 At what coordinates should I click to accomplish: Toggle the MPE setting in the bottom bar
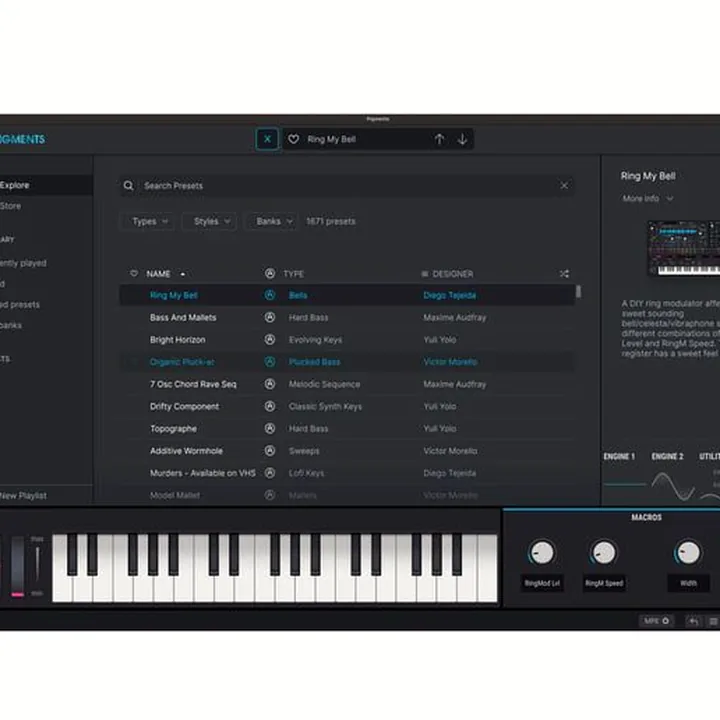point(656,621)
